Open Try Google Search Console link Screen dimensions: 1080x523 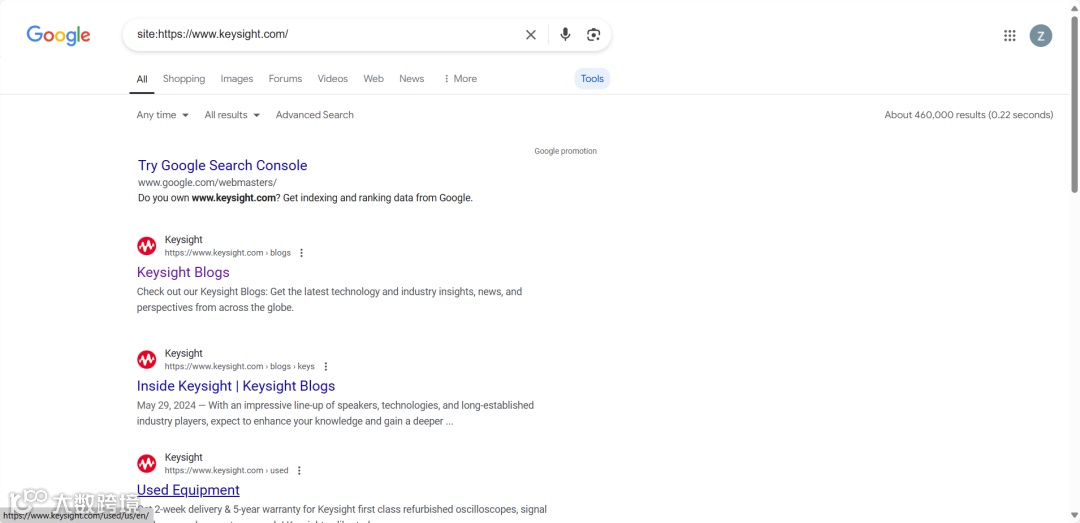click(x=222, y=165)
